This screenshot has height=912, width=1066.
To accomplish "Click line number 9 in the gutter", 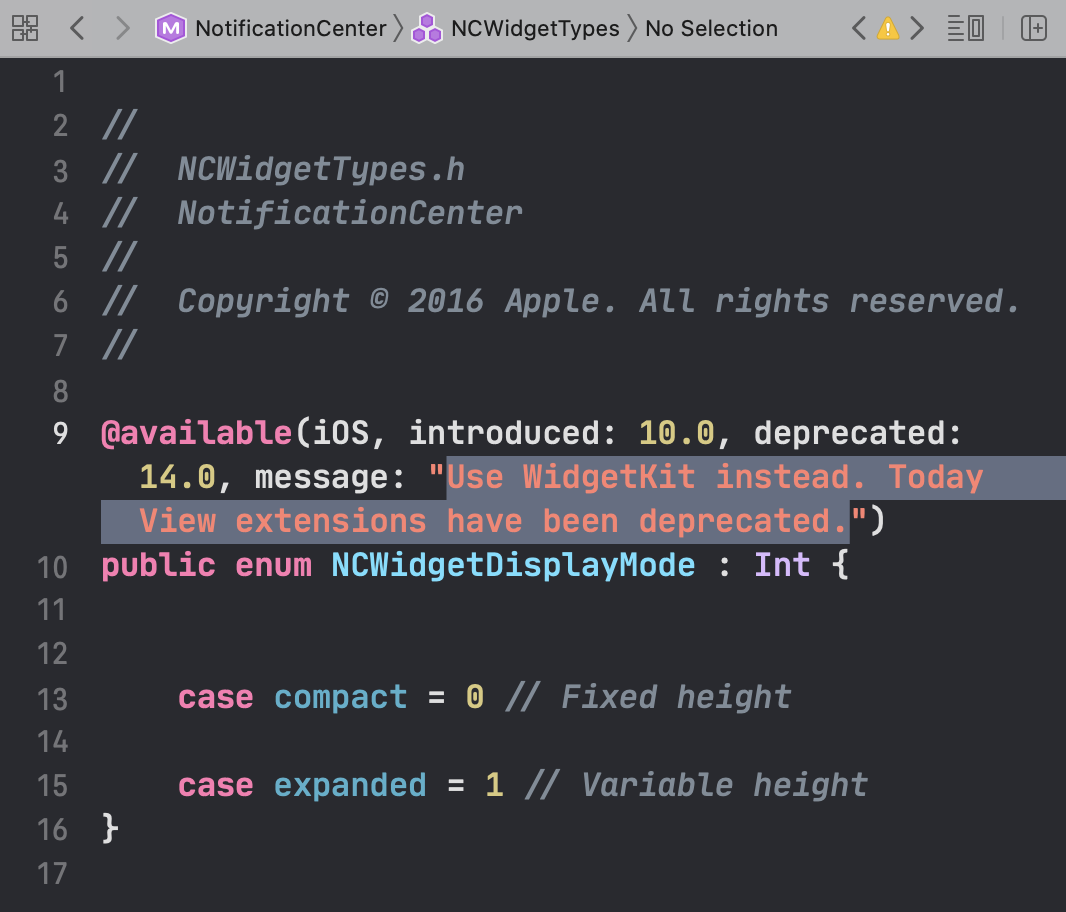I will [60, 433].
